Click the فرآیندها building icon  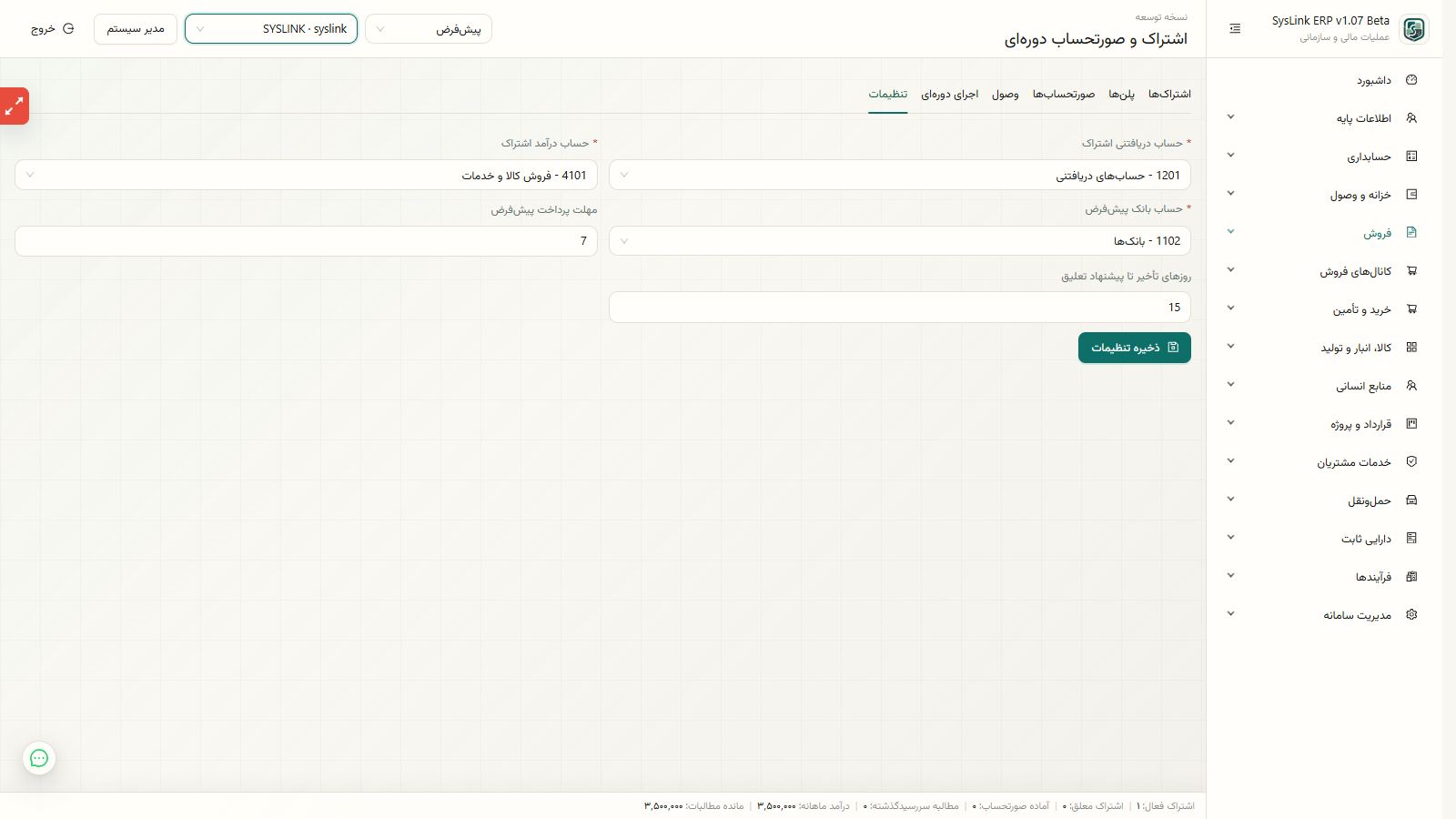[x=1411, y=577]
